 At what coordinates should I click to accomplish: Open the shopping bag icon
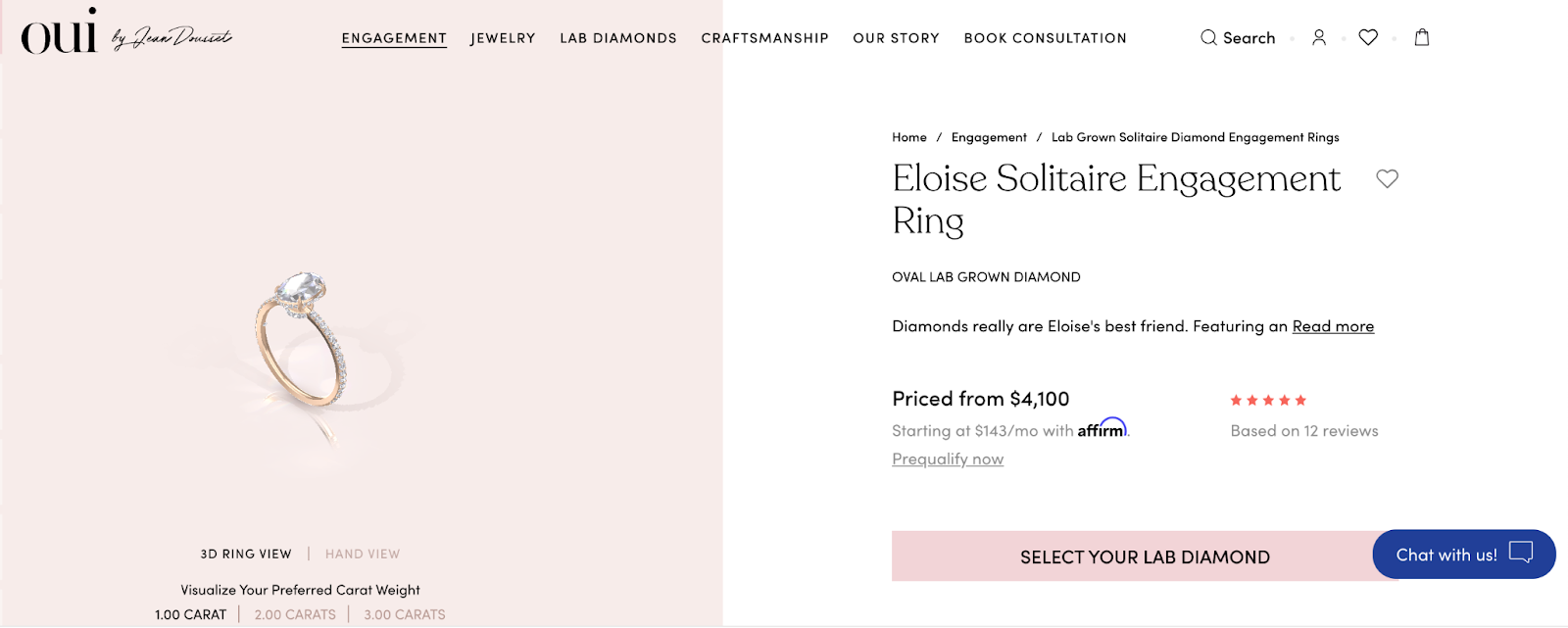tap(1422, 37)
